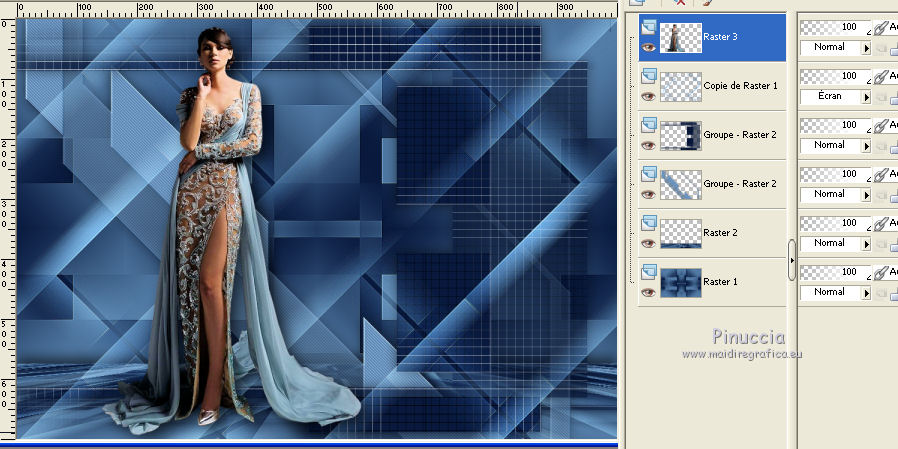The height and width of the screenshot is (449, 898).
Task: Toggle the layer link icon for Raster 3
Action: (x=881, y=27)
